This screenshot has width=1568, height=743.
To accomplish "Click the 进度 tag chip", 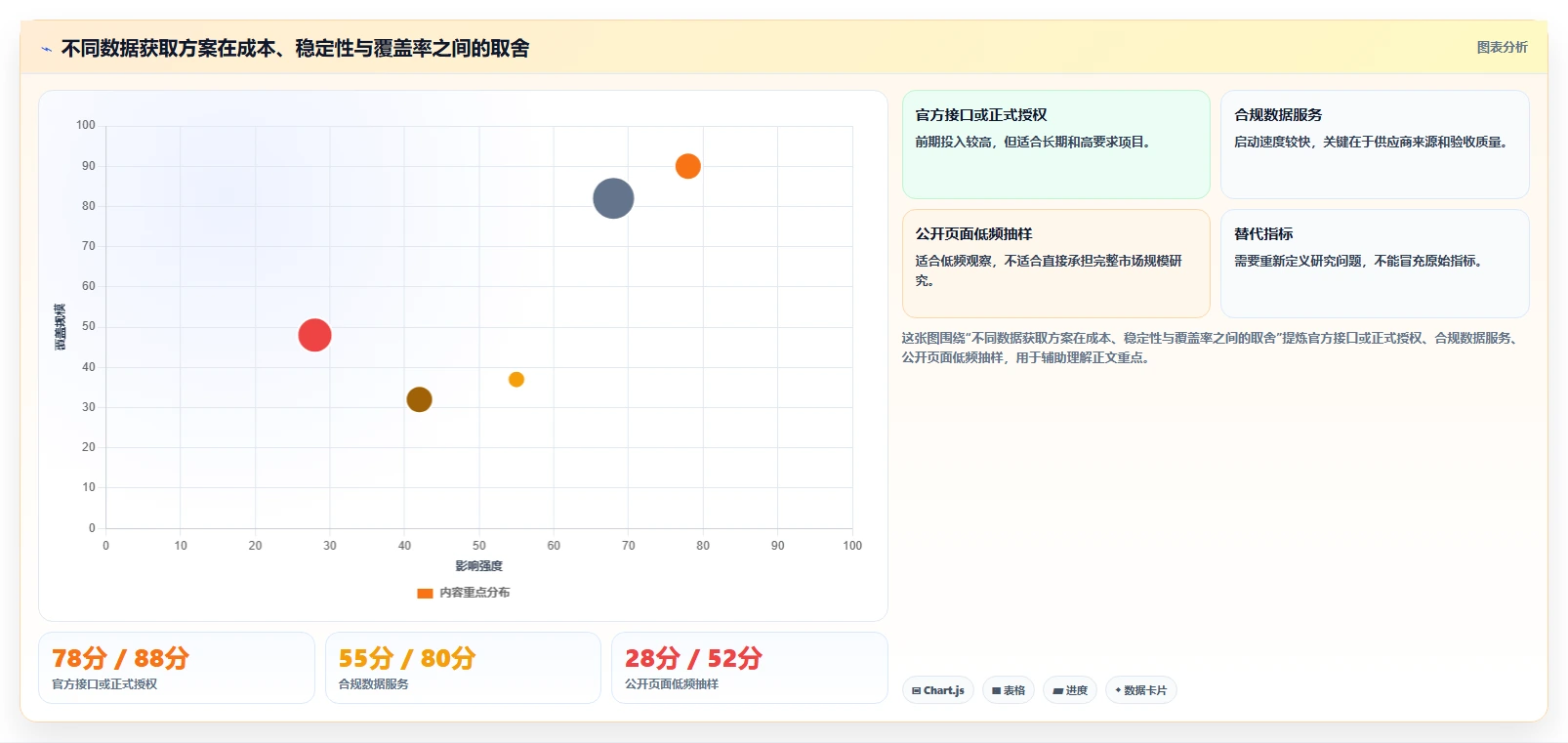I will (x=1070, y=690).
